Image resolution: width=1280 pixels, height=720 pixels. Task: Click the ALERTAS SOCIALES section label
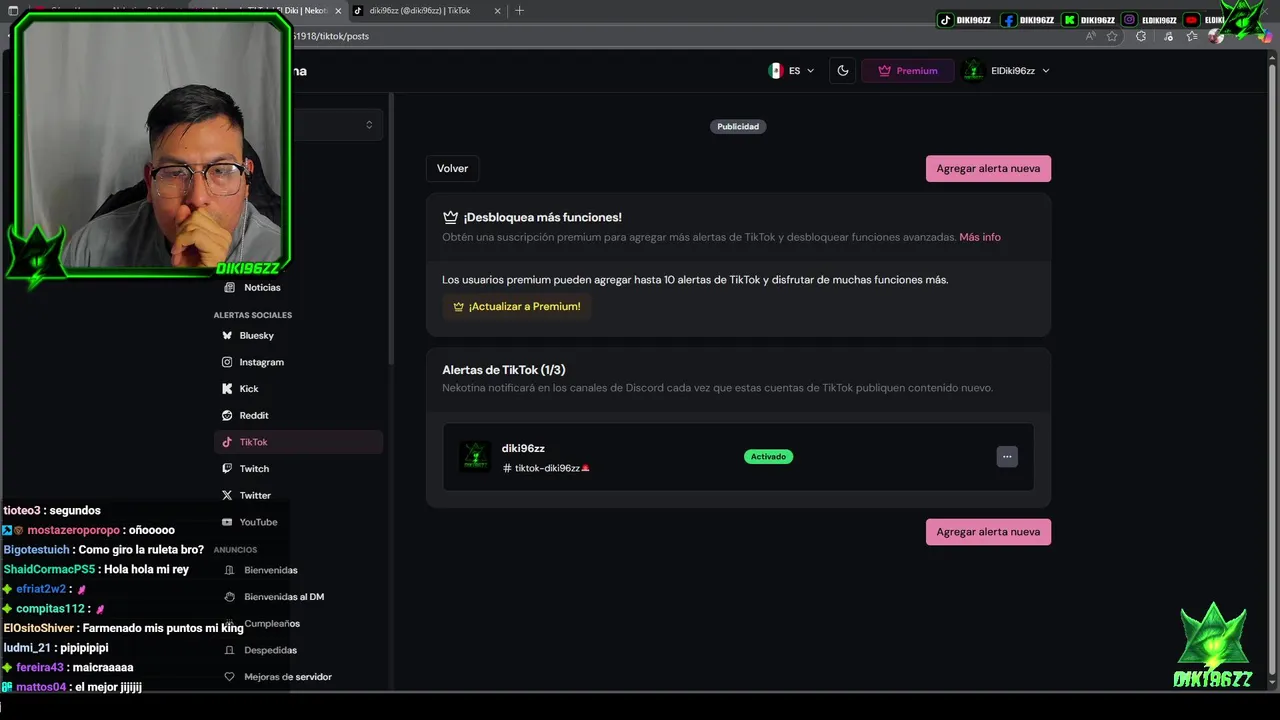(253, 315)
